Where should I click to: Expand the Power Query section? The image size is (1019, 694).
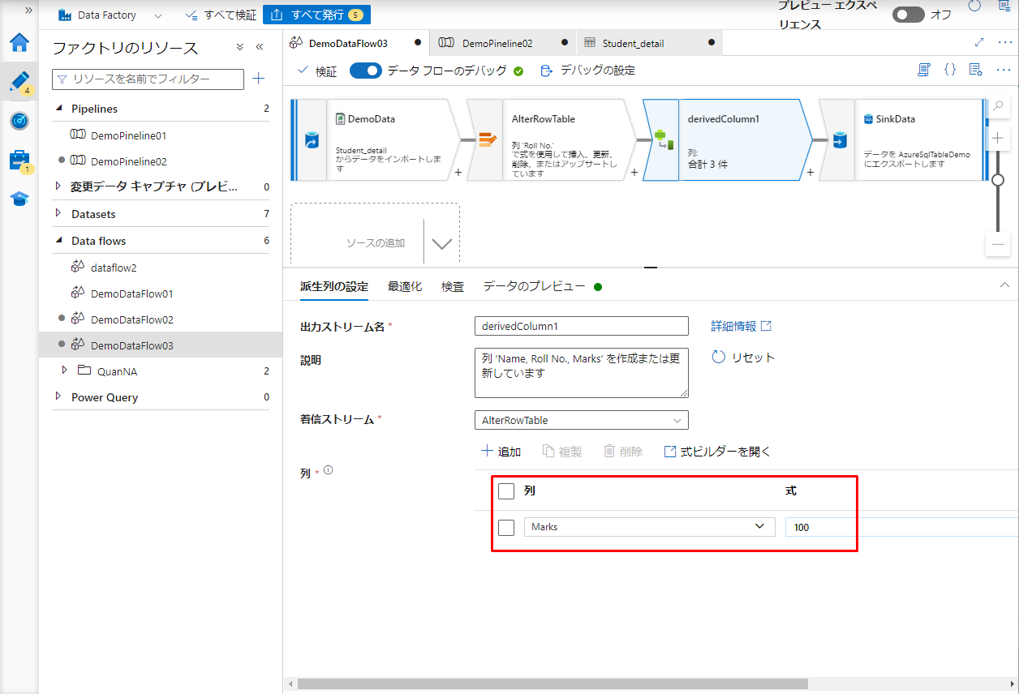coord(58,396)
